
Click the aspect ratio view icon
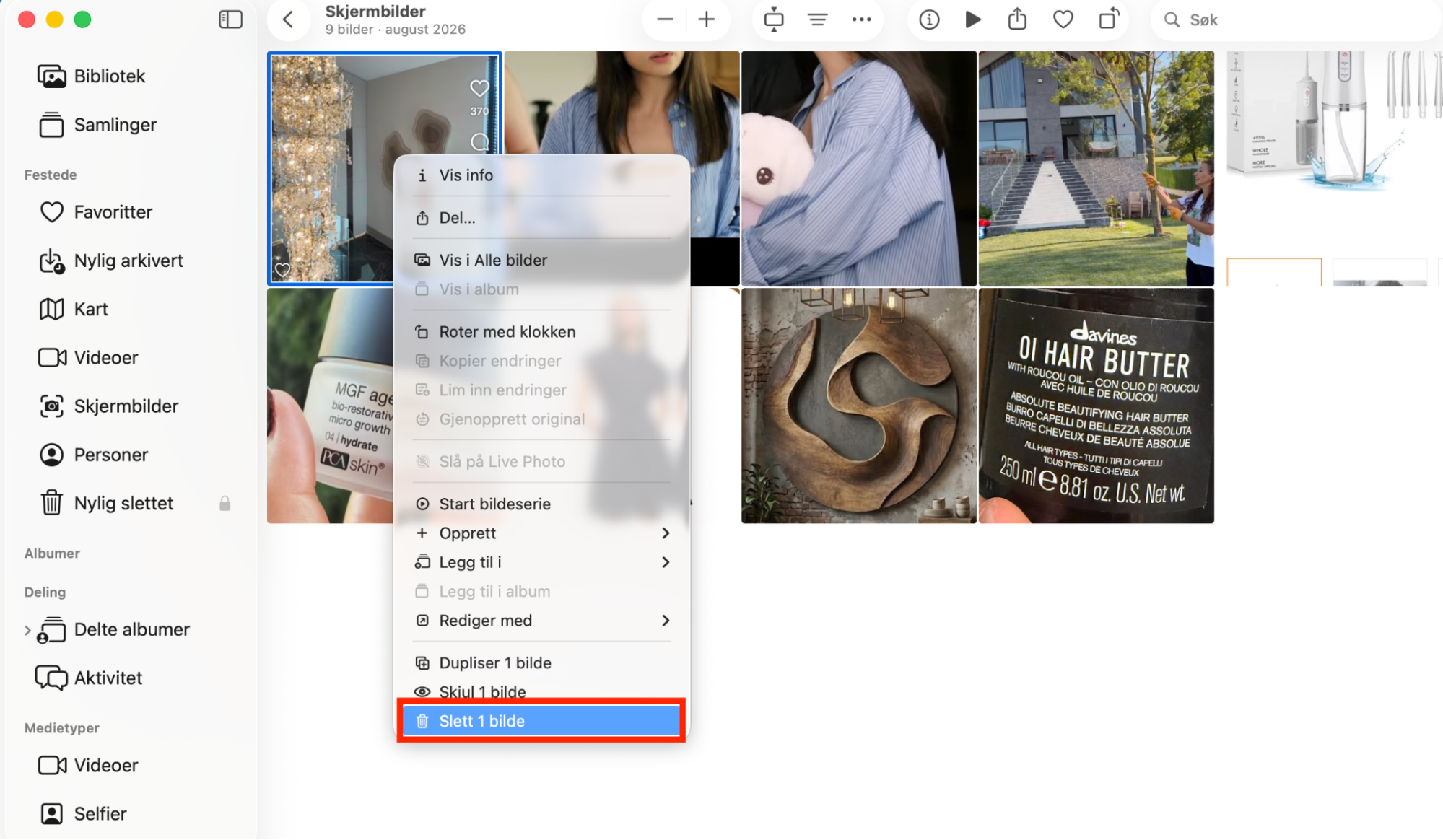pyautogui.click(x=774, y=19)
